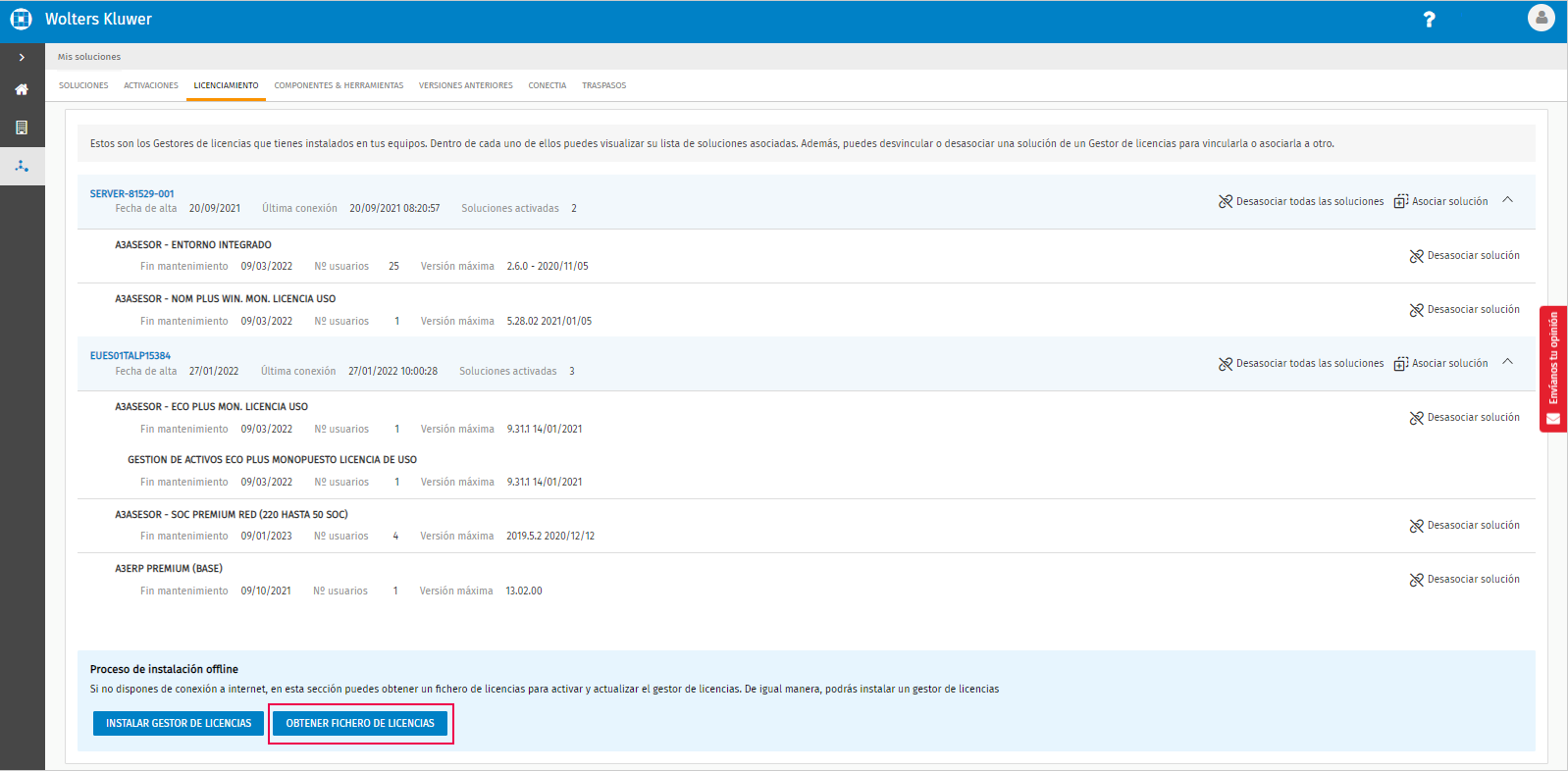Collapse the SERVER-81529-001 license manager section
1568x771 pixels.
pos(1508,200)
